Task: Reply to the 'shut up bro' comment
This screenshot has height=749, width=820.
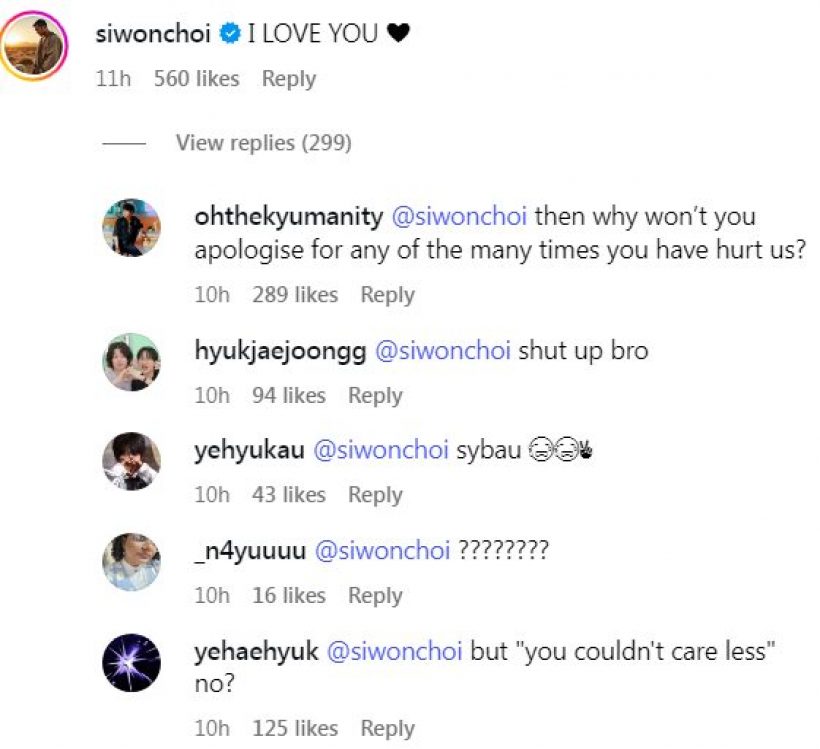Action: click(x=375, y=395)
